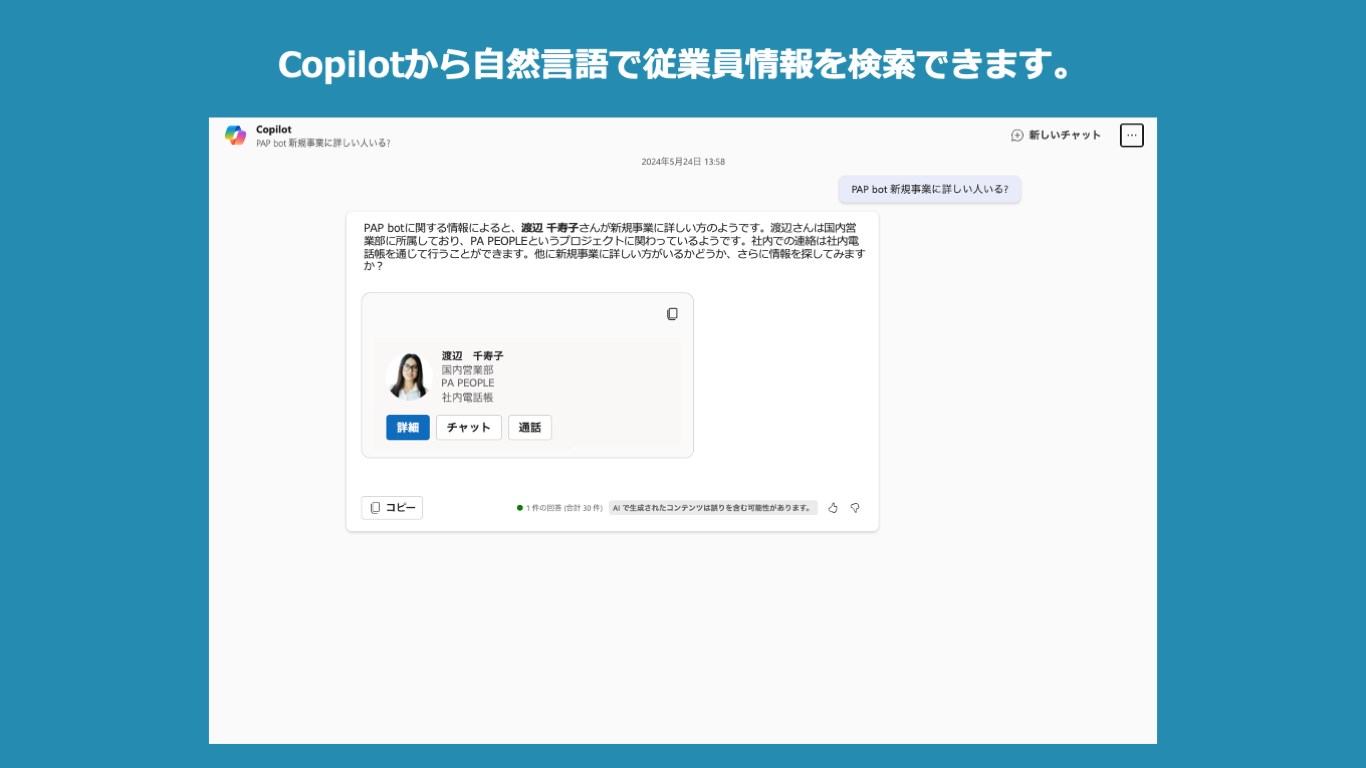The width and height of the screenshot is (1366, 768).
Task: Click the 国内営業部 department text
Action: click(468, 370)
